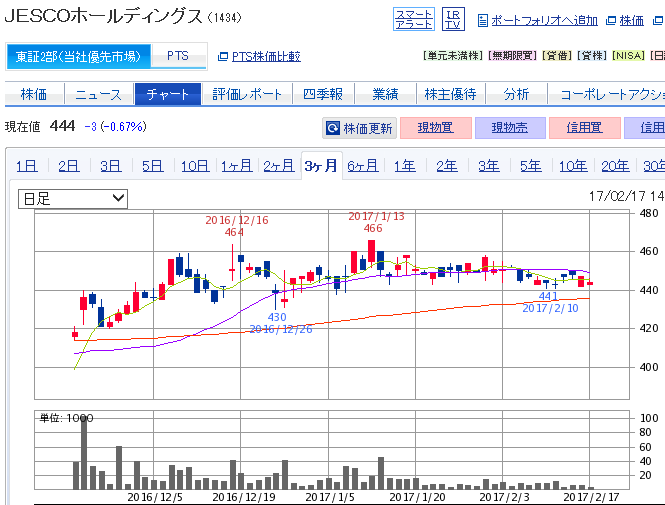Open the 四季報 tab
Screen dimensions: 665x505
pyautogui.click(x=323, y=94)
